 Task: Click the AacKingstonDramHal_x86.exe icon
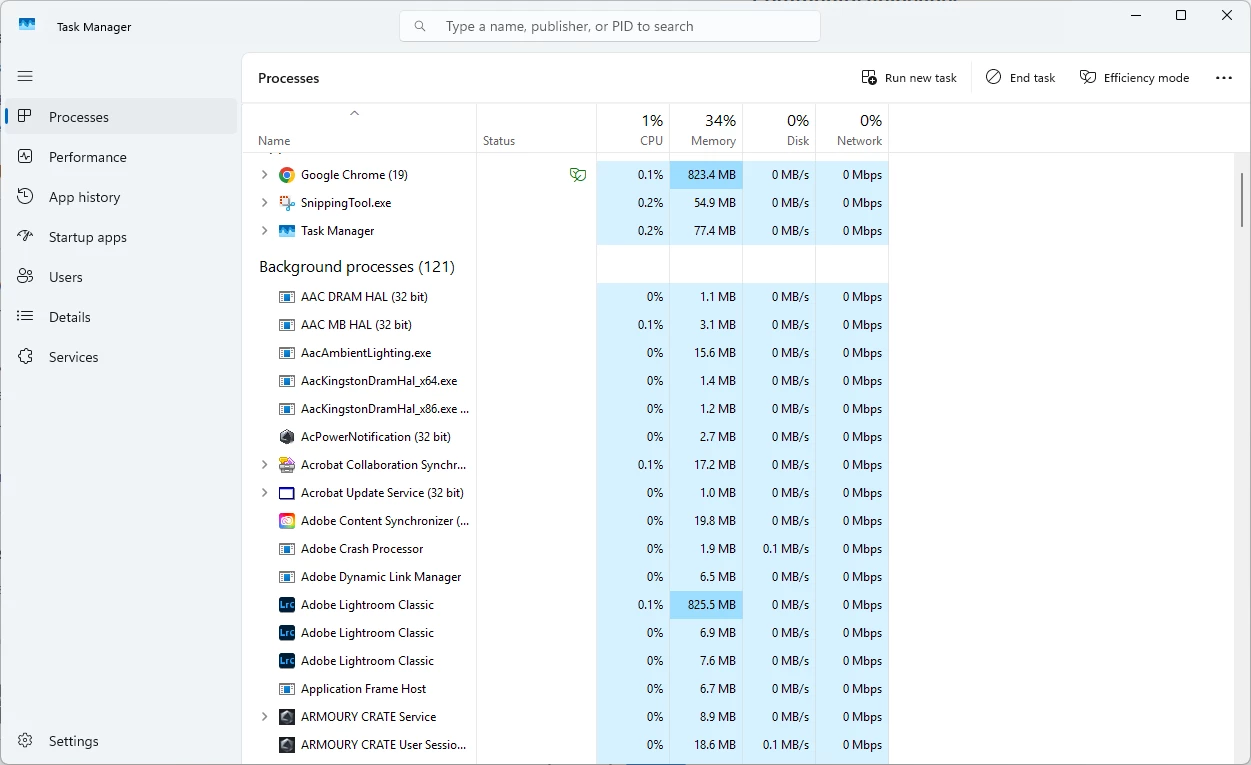coord(287,409)
